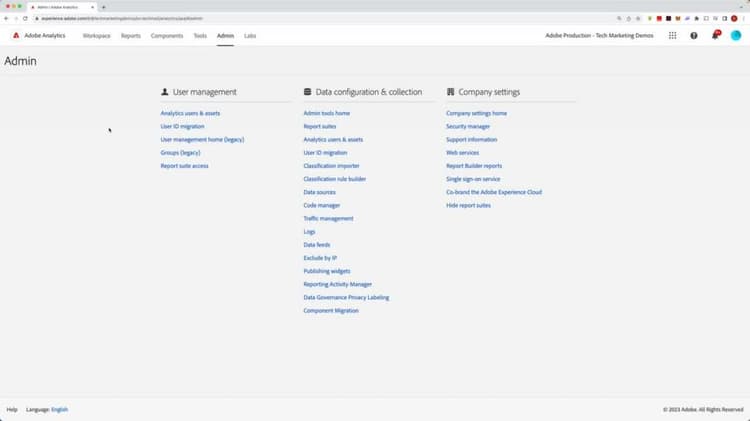This screenshot has height=421, width=750.
Task: Open Report Builder reports link
Action: [474, 166]
